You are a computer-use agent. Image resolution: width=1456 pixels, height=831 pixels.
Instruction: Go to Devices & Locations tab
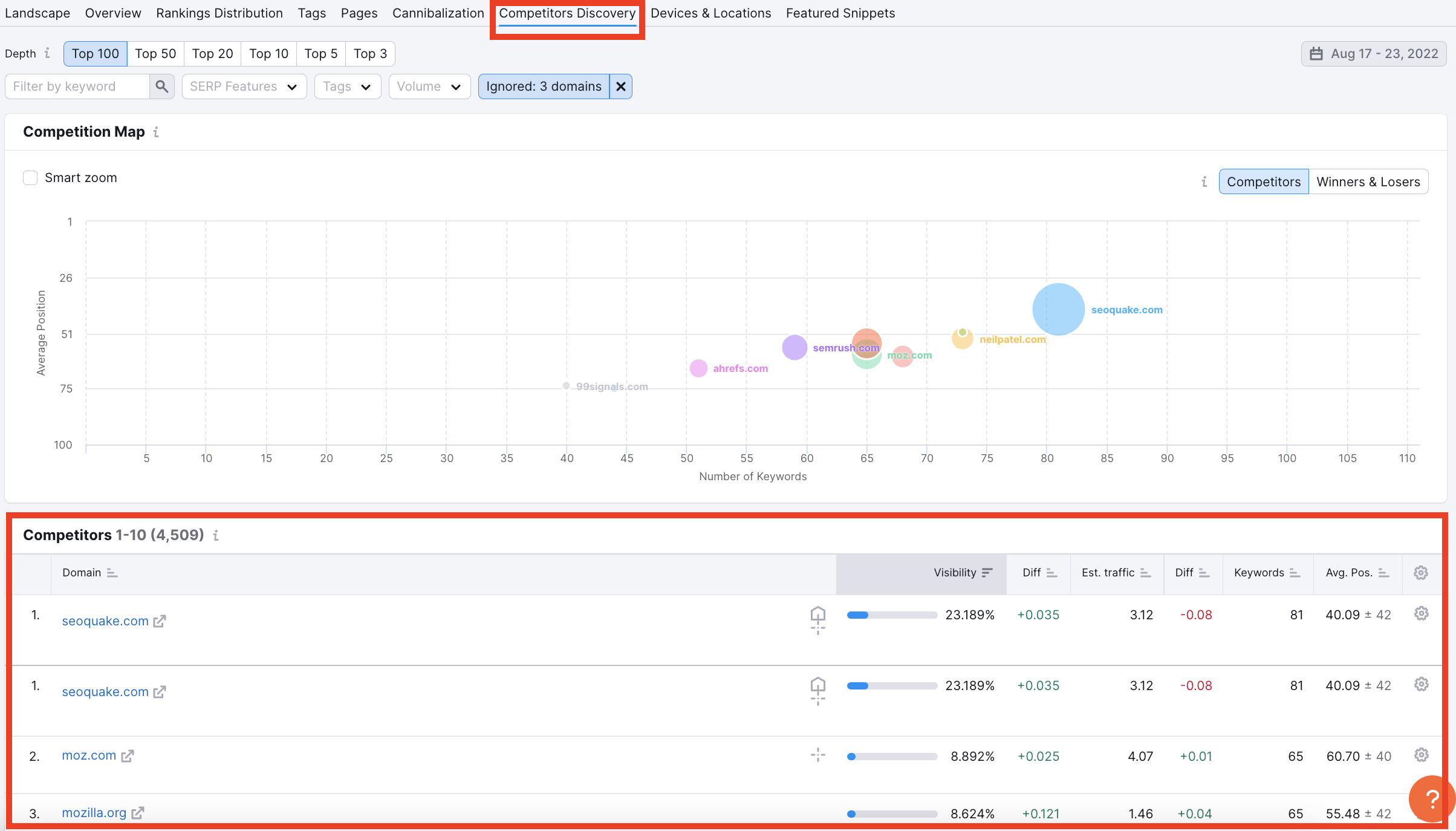tap(711, 13)
